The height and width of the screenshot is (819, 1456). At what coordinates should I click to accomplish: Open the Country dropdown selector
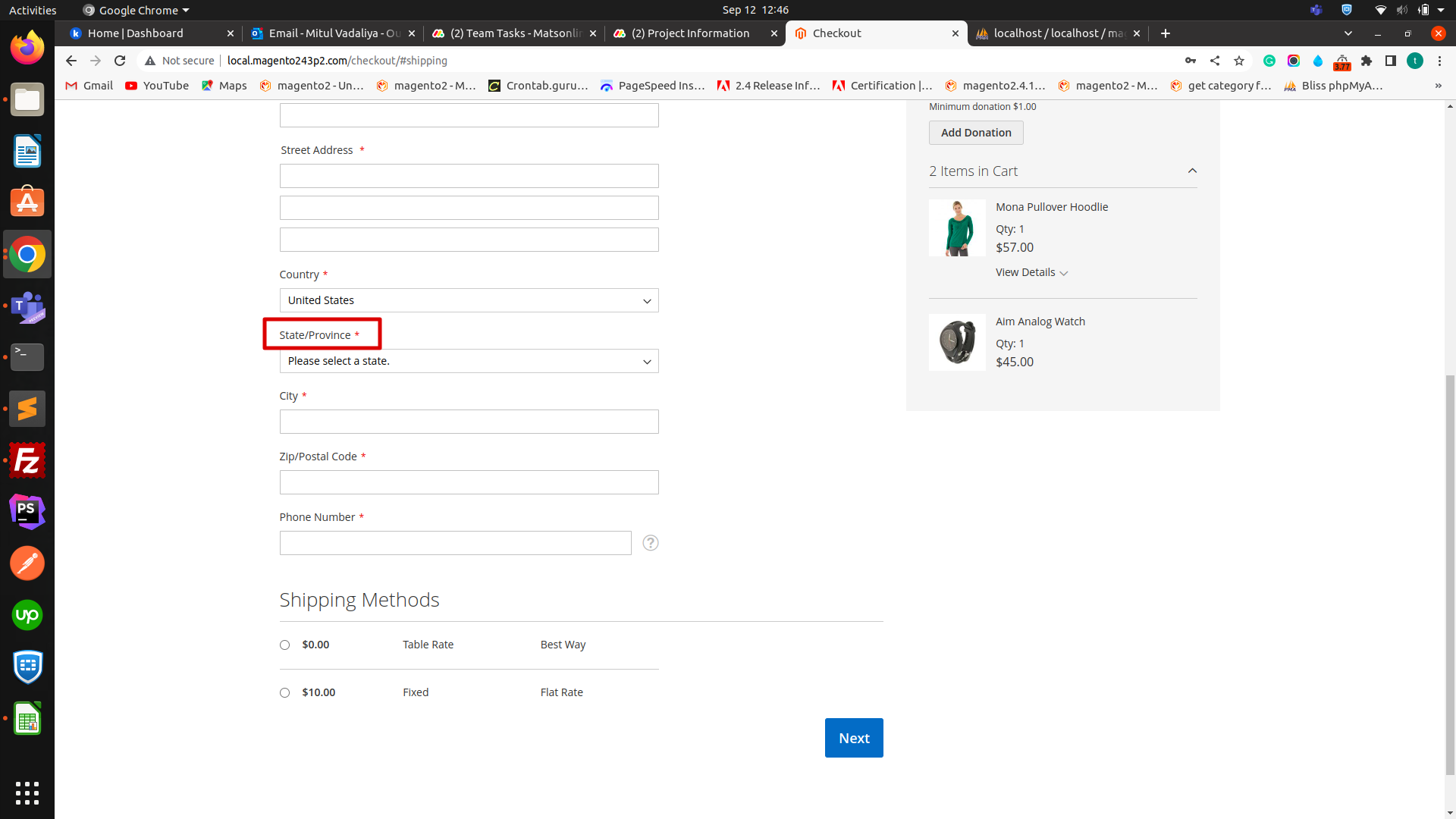tap(468, 300)
